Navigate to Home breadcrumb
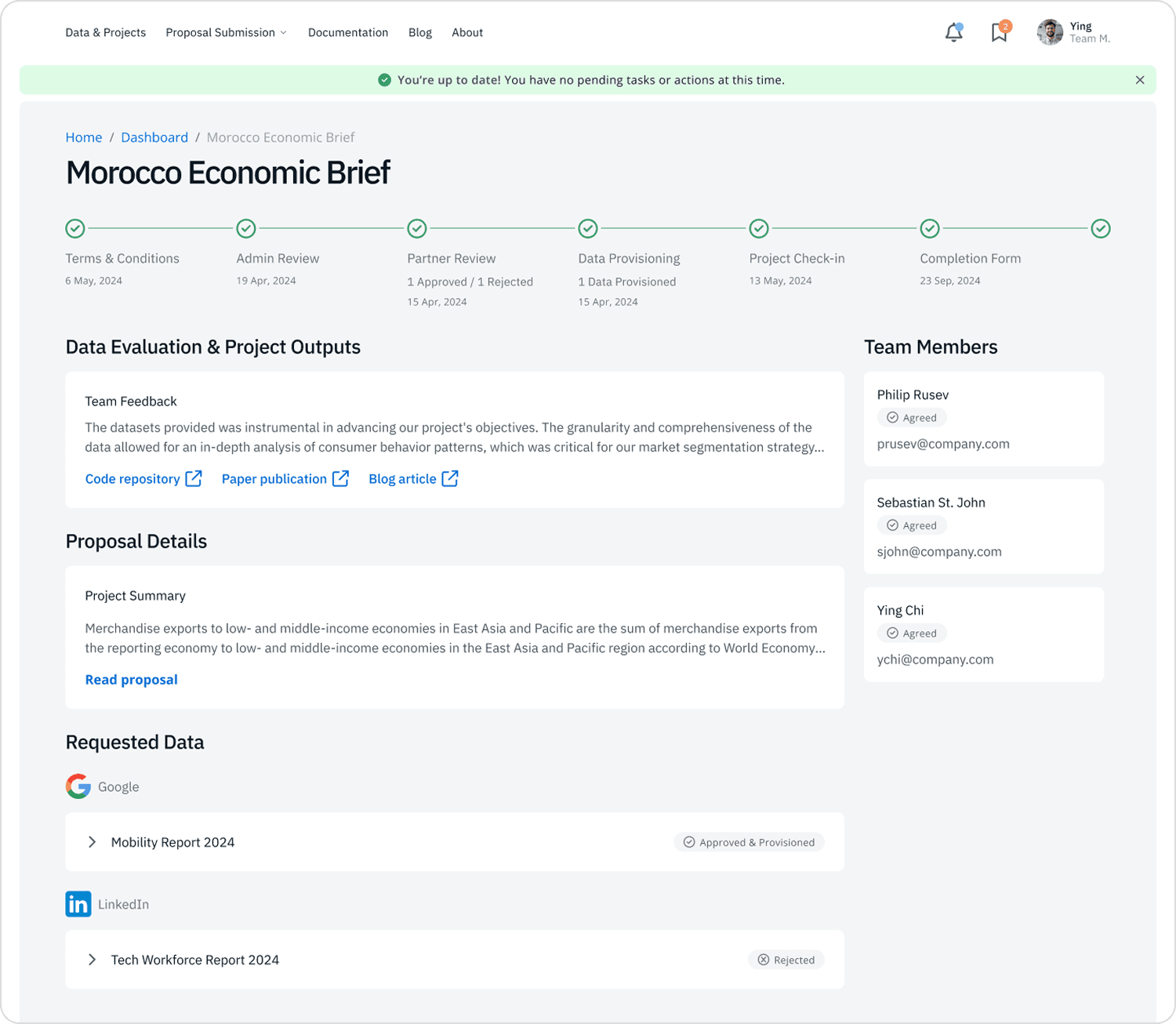Screen dimensions: 1176x1024 click(84, 137)
